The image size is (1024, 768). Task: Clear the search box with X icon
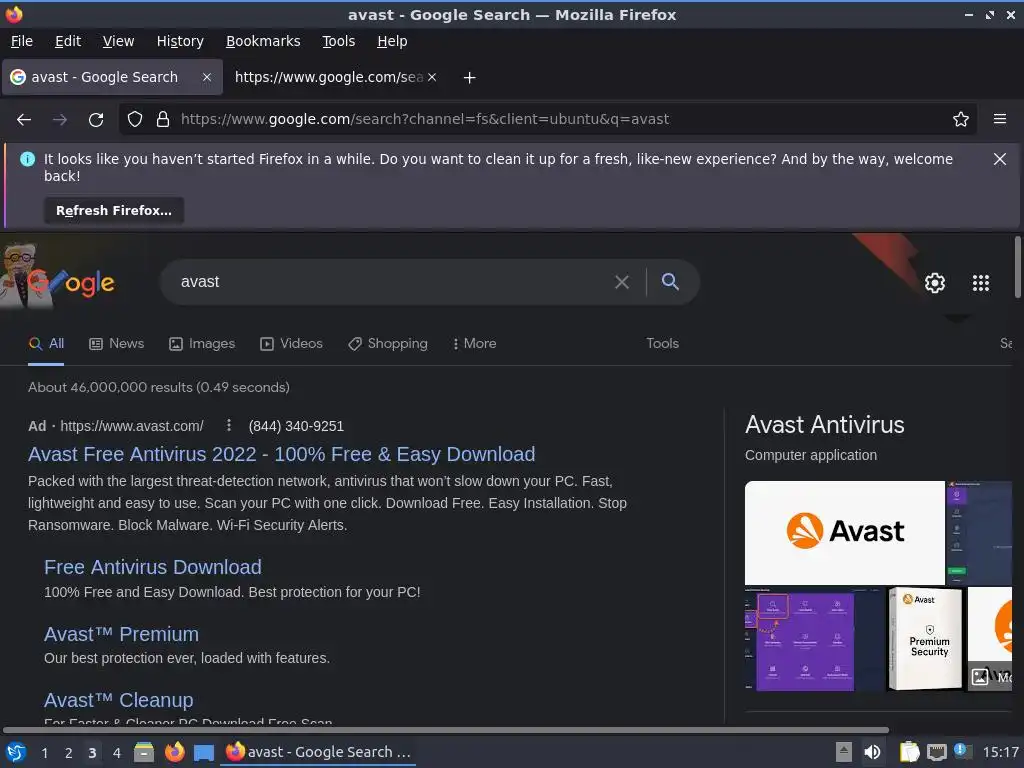[x=622, y=282]
